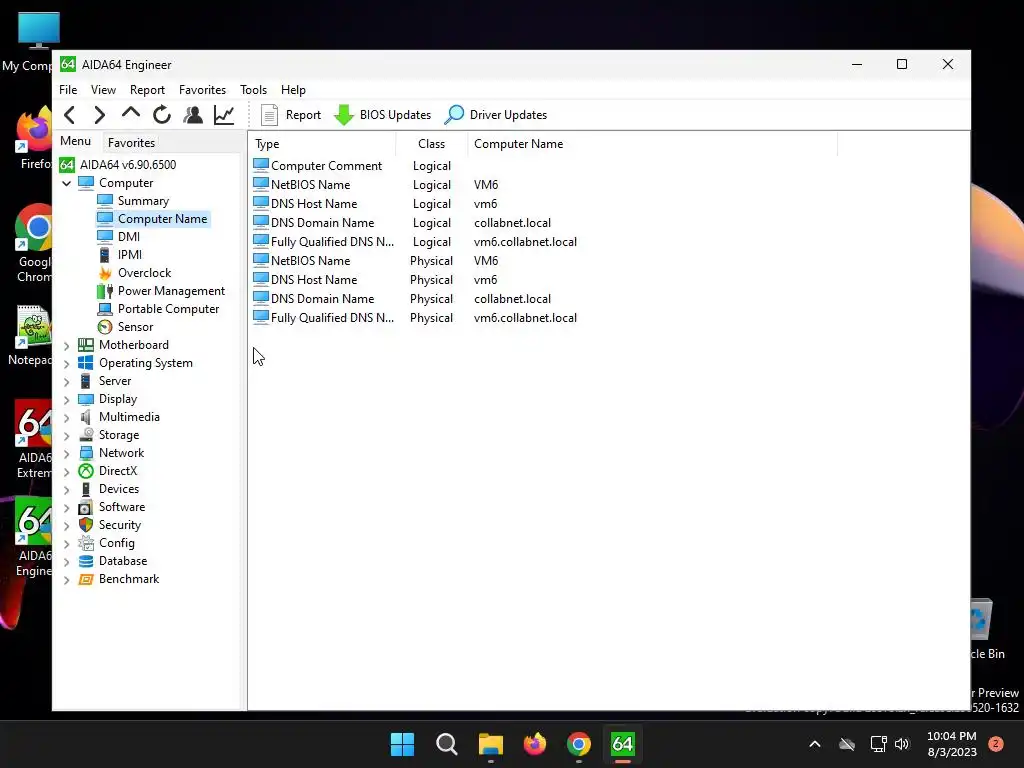Expand the Display node
The height and width of the screenshot is (768, 1024).
point(67,400)
